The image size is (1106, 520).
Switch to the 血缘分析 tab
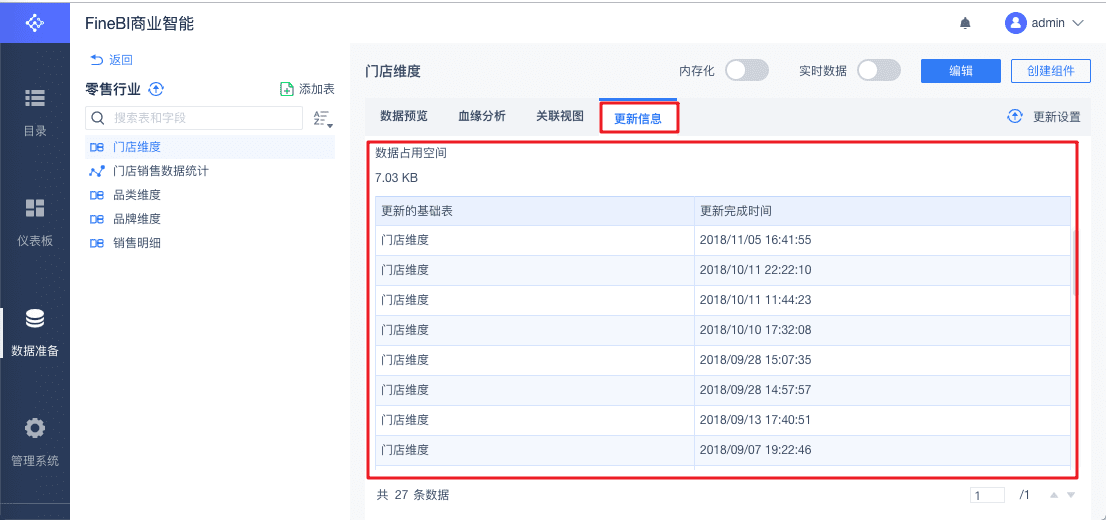coord(481,116)
